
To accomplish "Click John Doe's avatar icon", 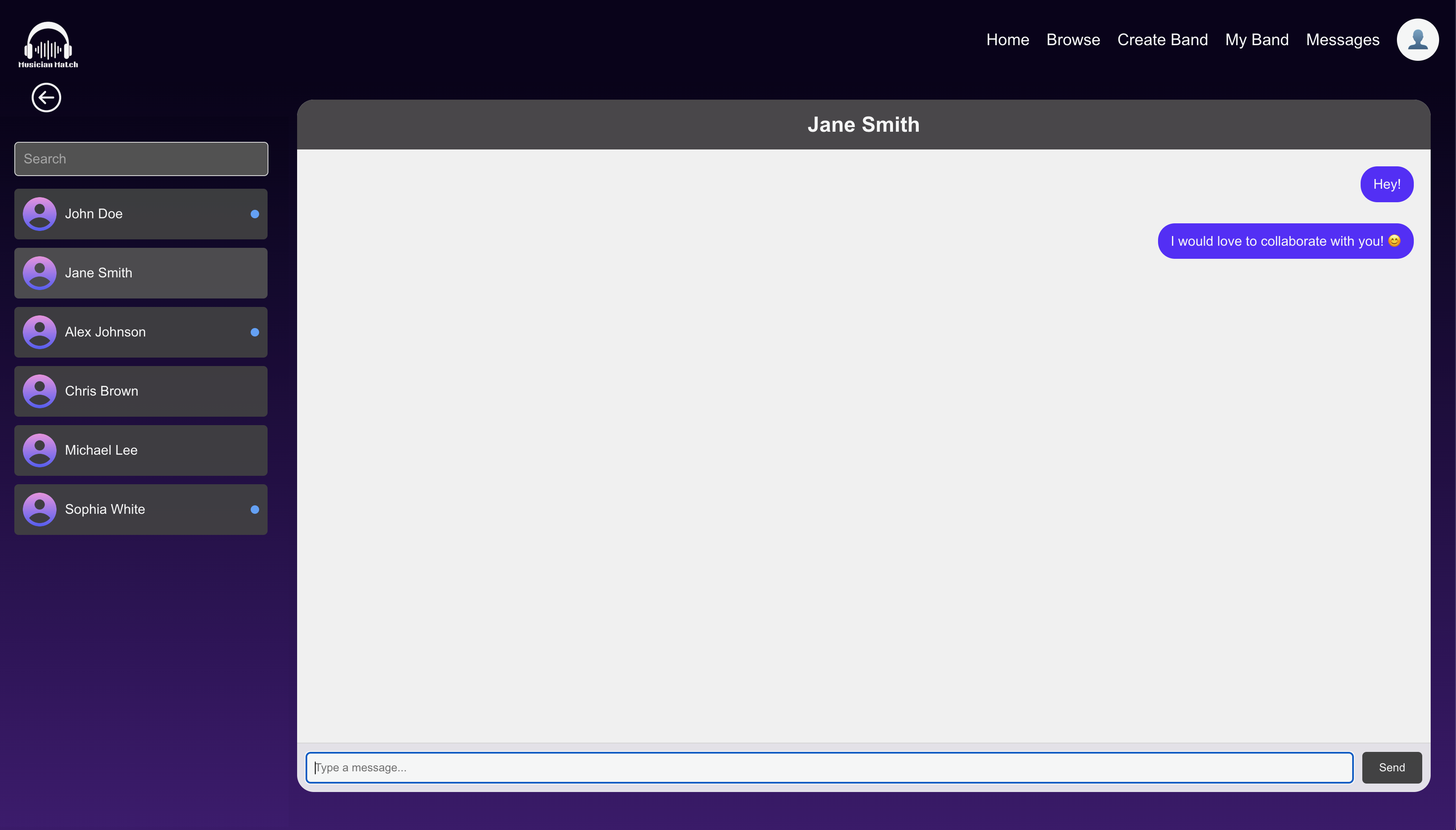I will (x=39, y=214).
